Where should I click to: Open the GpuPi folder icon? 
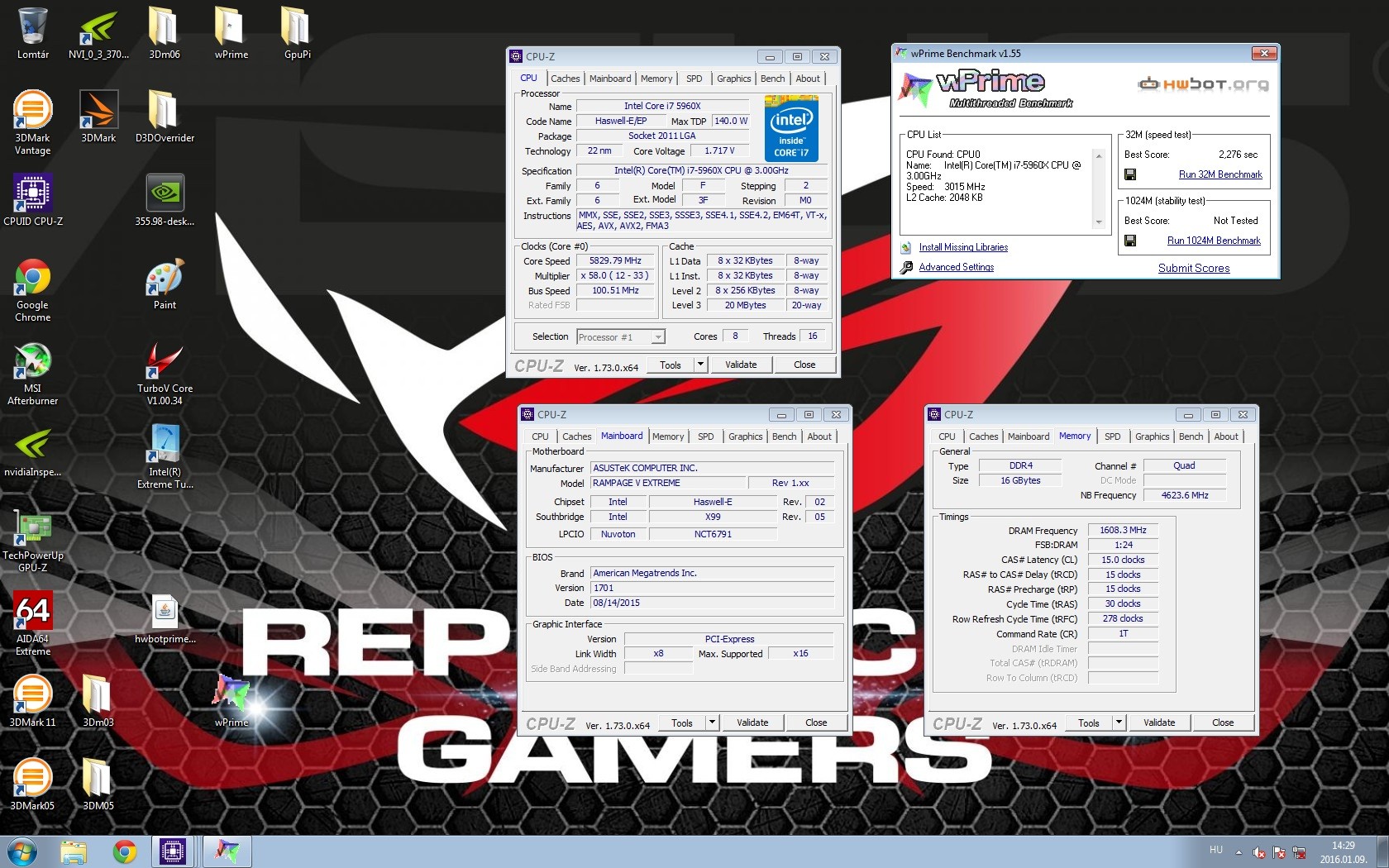[x=297, y=33]
